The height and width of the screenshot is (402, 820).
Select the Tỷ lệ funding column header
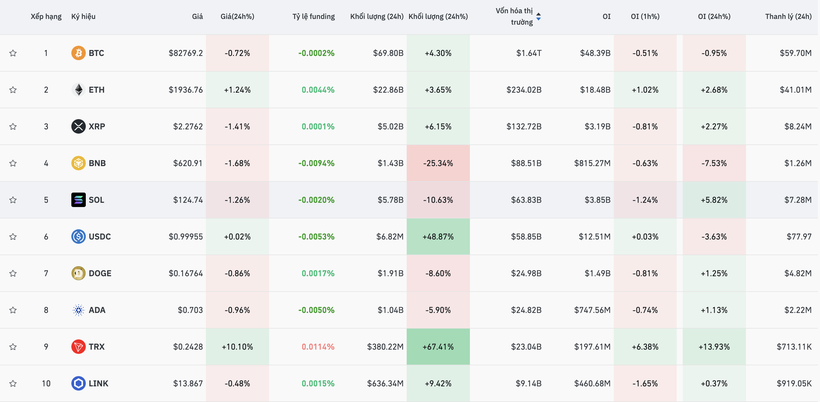click(x=313, y=17)
